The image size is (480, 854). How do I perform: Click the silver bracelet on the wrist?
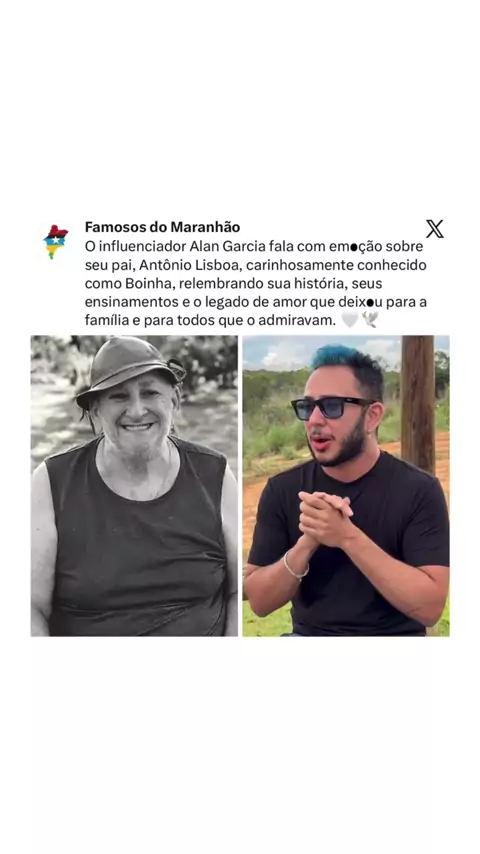(x=295, y=568)
